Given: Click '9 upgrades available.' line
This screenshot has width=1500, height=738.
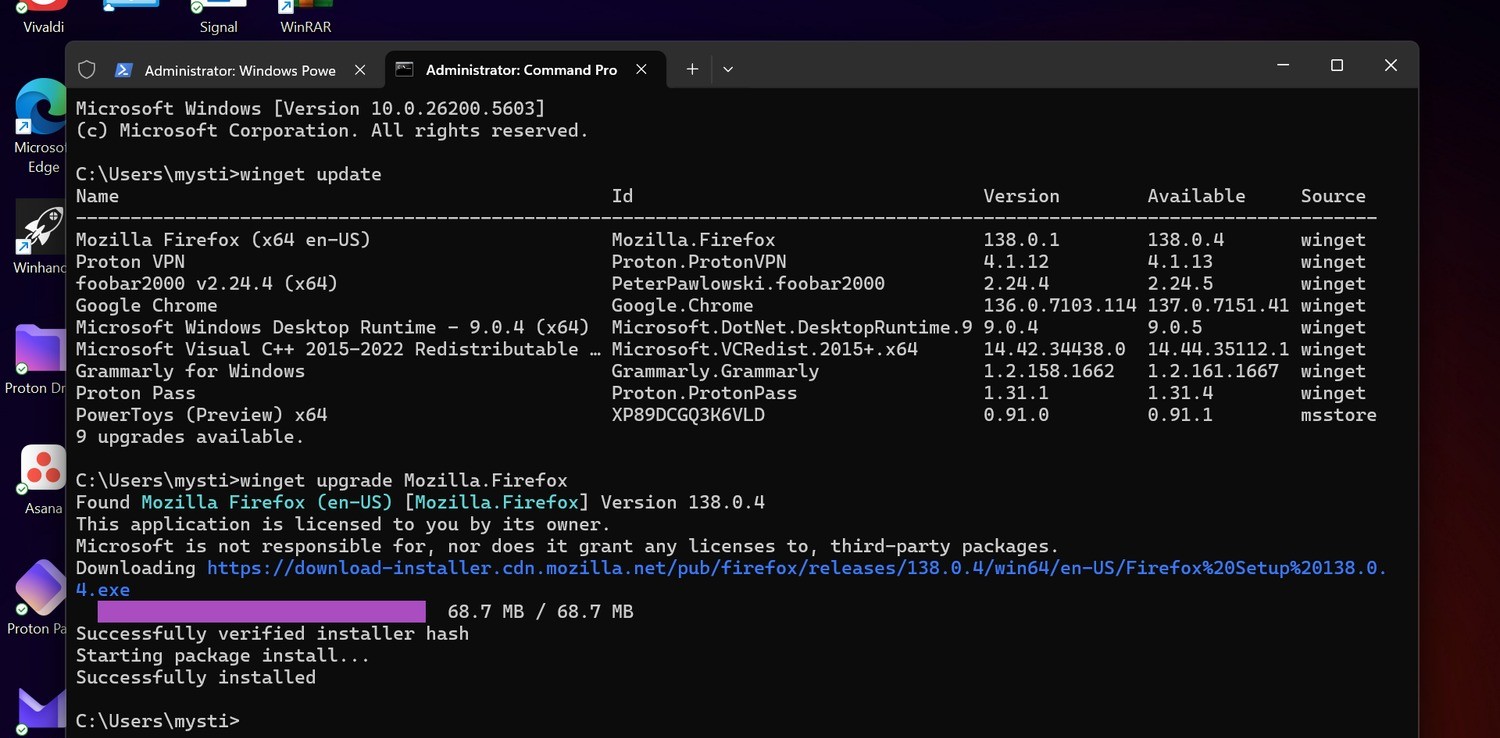Looking at the screenshot, I should click(190, 437).
